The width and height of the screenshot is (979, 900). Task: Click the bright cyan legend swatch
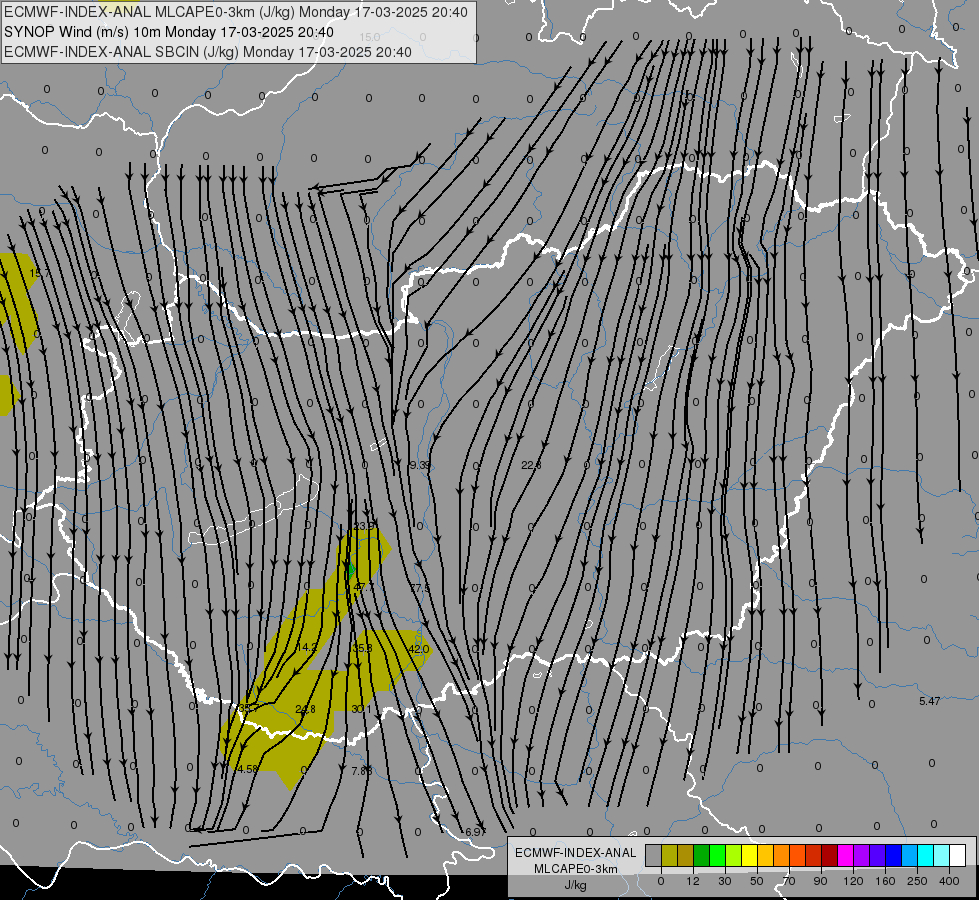tap(926, 855)
